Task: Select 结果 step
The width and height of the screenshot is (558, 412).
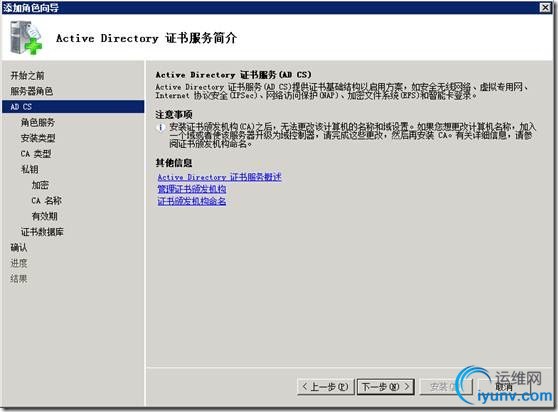Action: [x=19, y=279]
